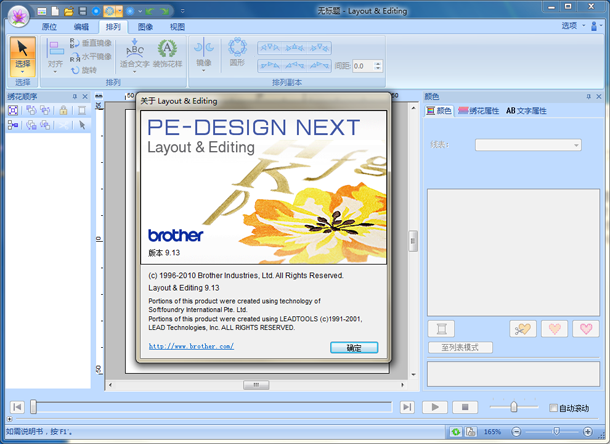Click the zoom-out minus button

516,432
